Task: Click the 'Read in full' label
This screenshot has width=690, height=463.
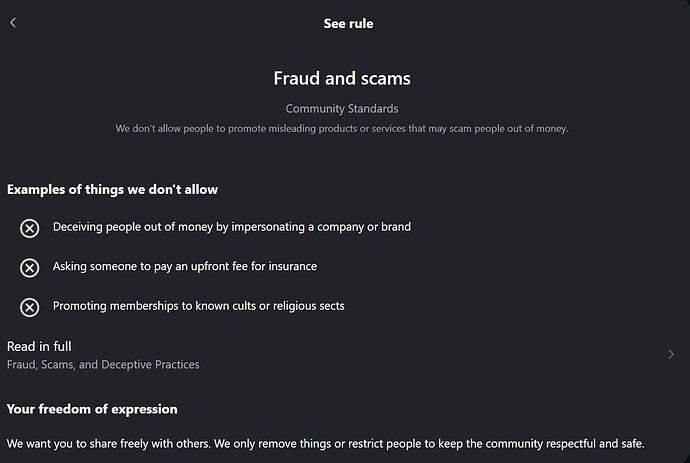Action: click(x=39, y=346)
